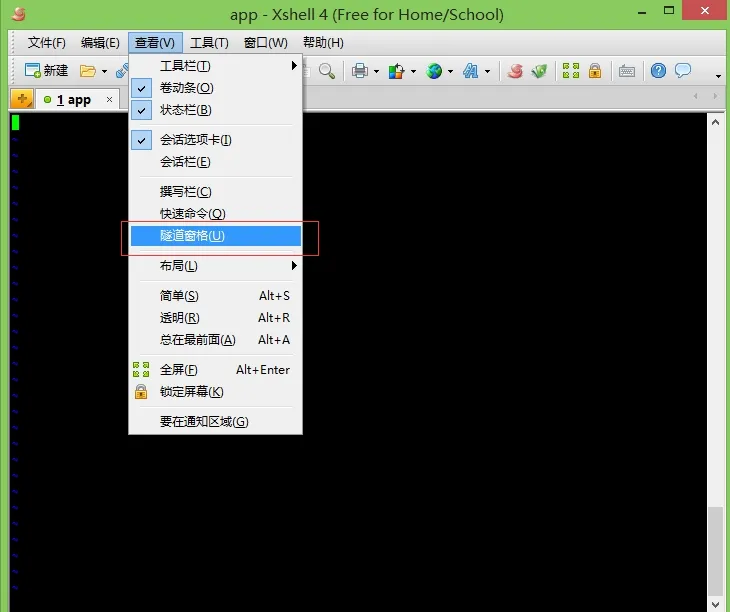Choose 简单(S) Alt+S menu entry

(x=216, y=296)
